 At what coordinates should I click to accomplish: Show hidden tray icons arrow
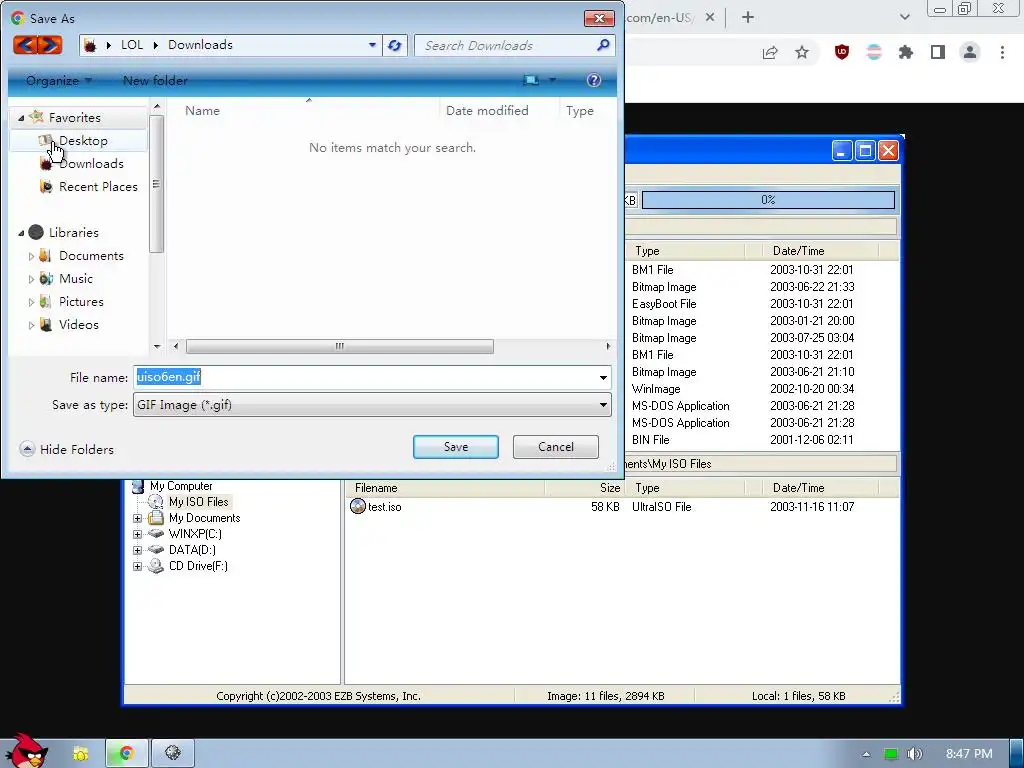click(x=866, y=754)
